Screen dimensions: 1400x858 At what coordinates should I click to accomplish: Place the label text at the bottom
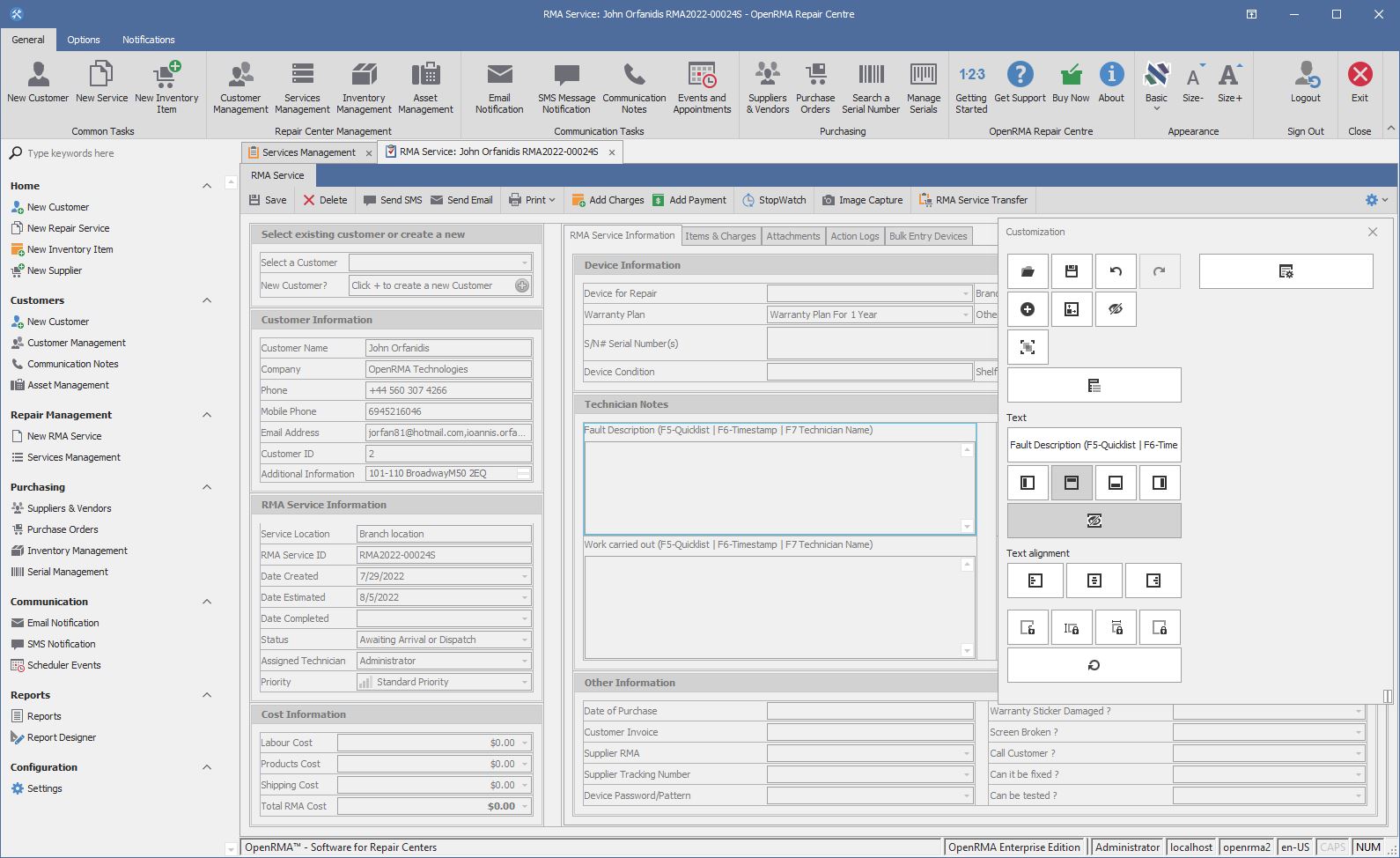pos(1116,483)
